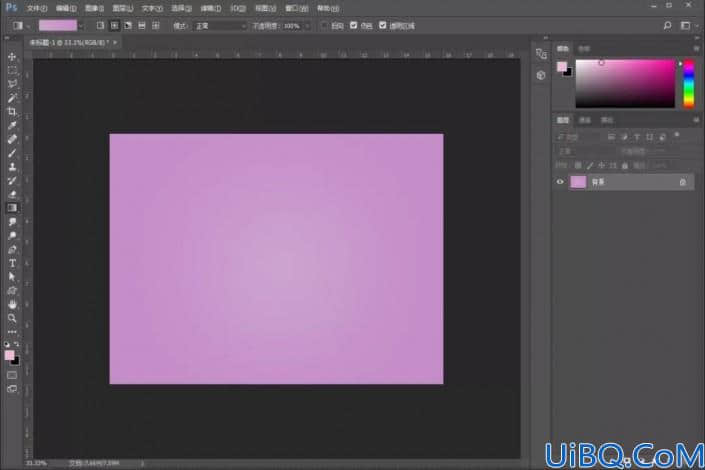Toggle the Dither checkbox
705x470 pixels.
(x=353, y=26)
